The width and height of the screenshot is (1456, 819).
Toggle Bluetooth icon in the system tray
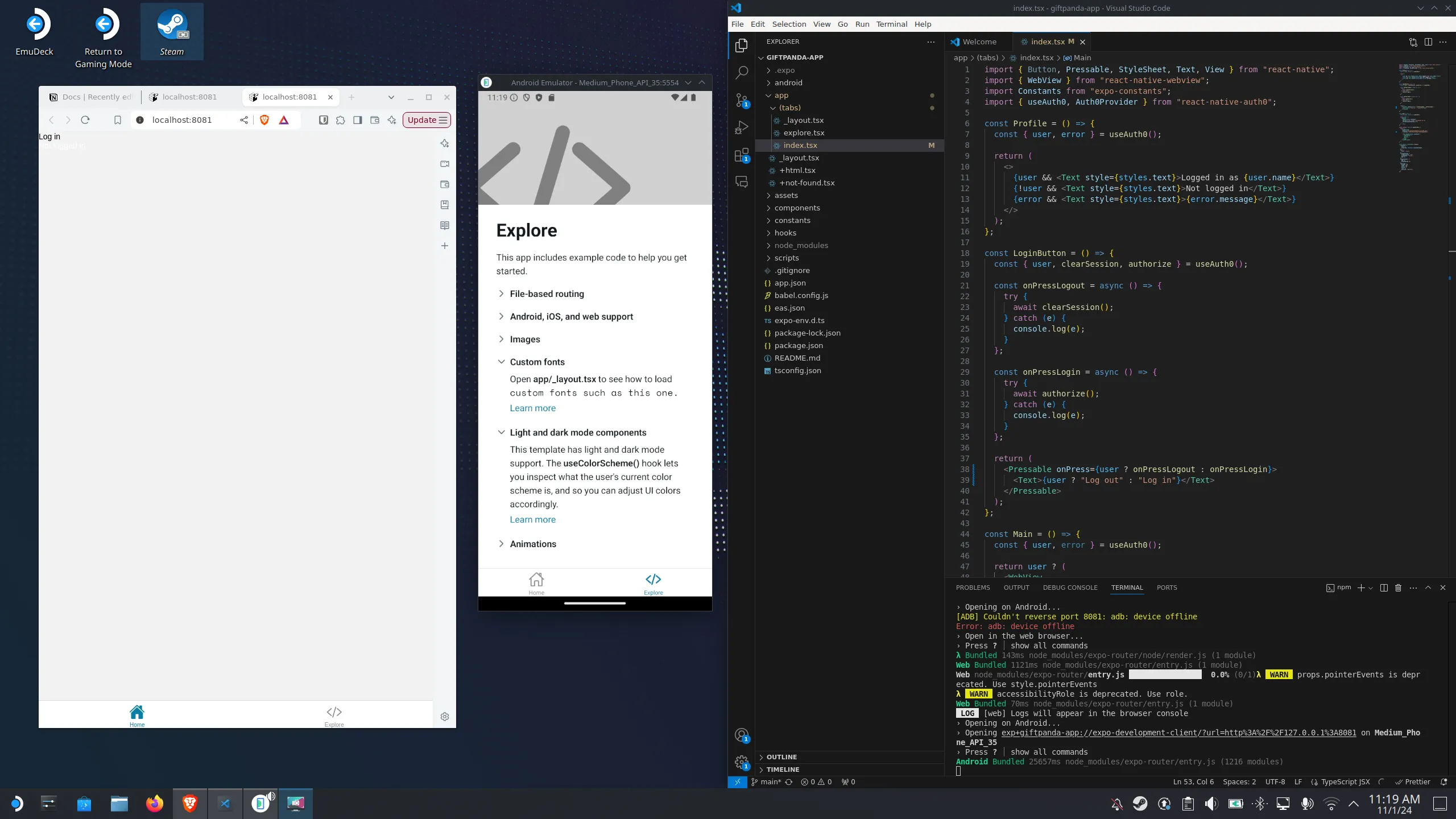coord(1260,803)
